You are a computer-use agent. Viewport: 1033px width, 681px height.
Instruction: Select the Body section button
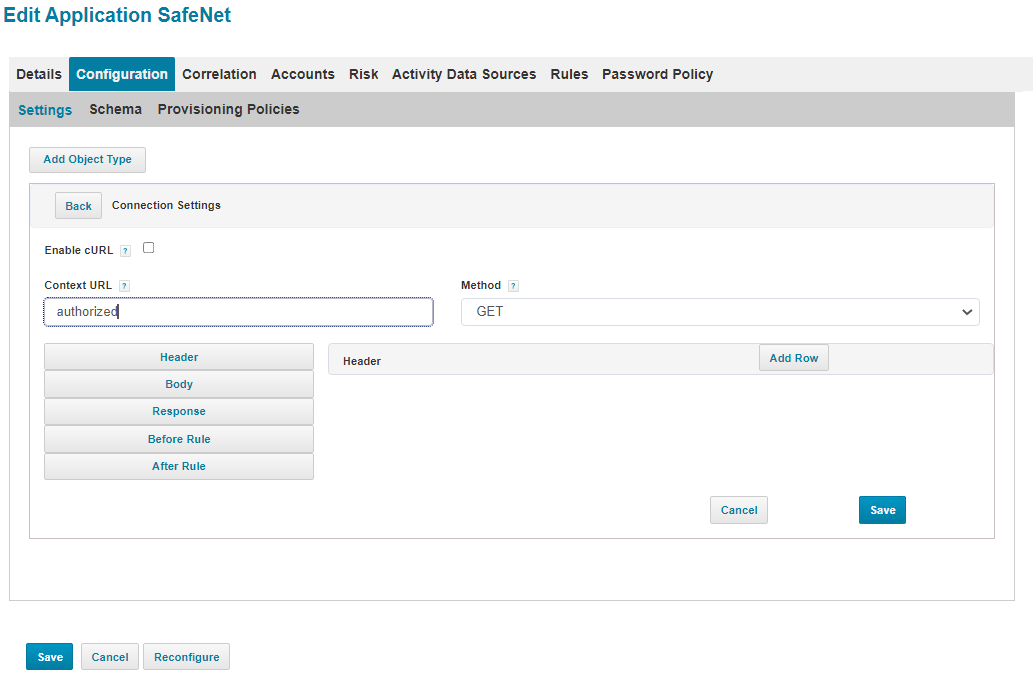[179, 384]
